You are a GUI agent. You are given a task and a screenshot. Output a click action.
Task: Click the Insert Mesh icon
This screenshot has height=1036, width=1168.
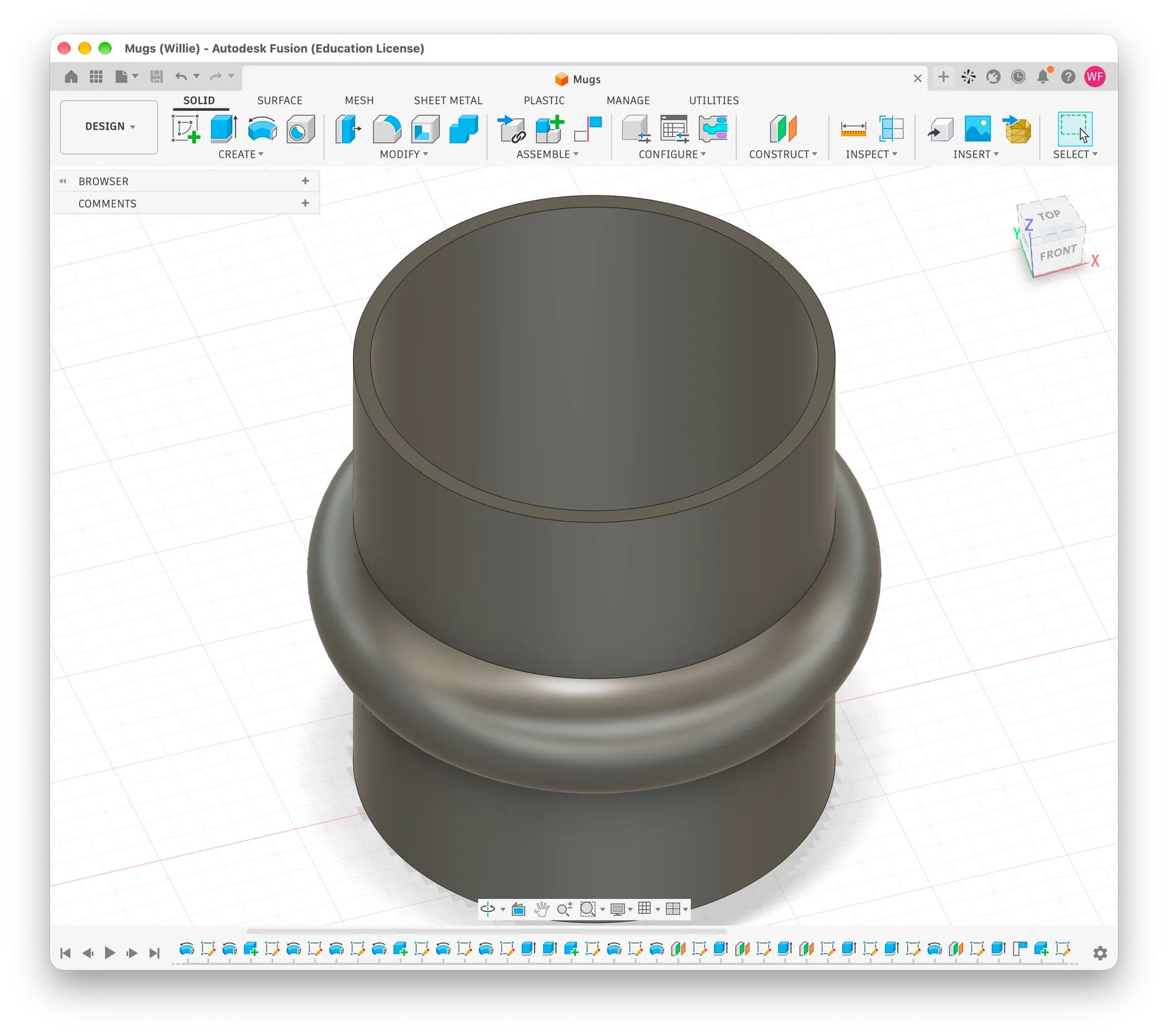coord(1017,128)
